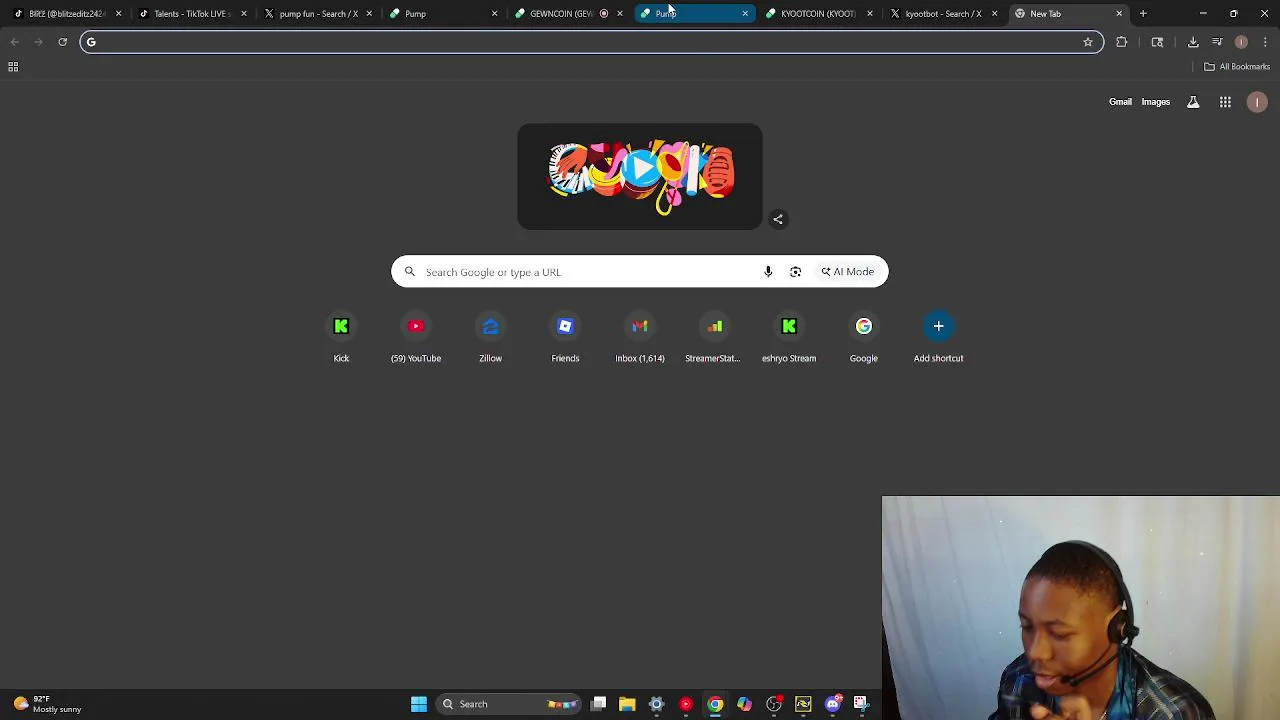Open AI Mode in the search box

click(848, 272)
